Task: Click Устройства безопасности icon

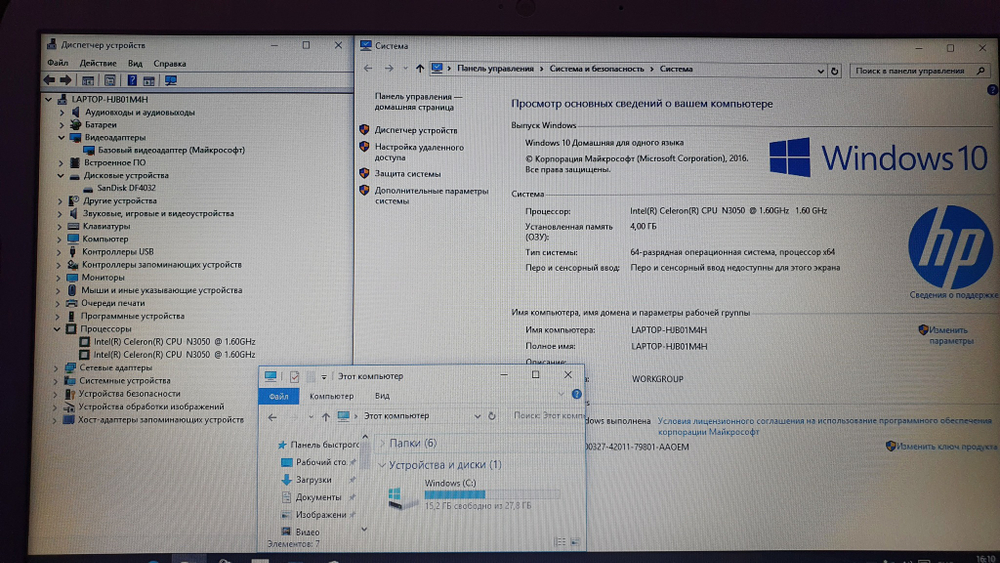Action: point(70,394)
